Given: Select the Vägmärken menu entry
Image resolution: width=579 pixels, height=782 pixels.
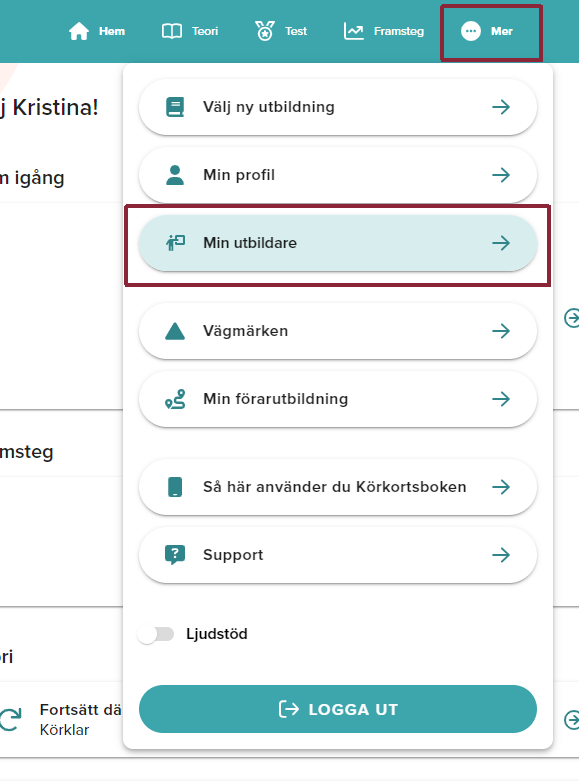Looking at the screenshot, I should 338,331.
